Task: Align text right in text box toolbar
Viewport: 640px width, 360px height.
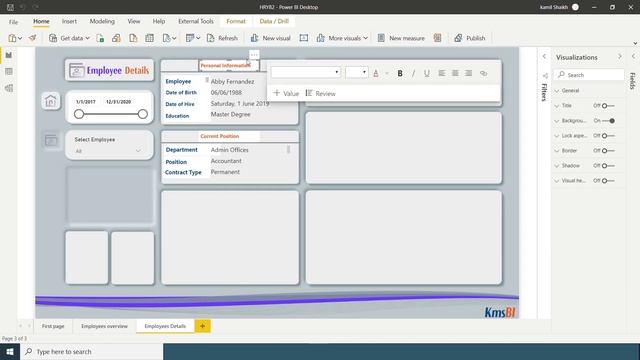Action: pyautogui.click(x=469, y=73)
